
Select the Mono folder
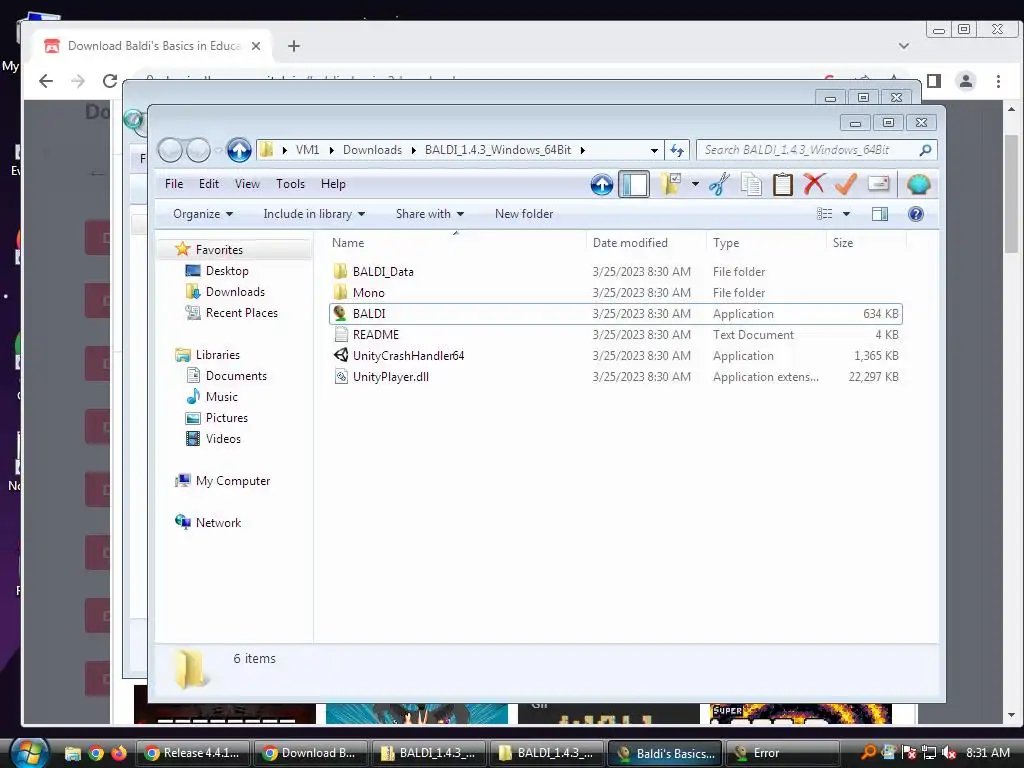click(x=368, y=293)
